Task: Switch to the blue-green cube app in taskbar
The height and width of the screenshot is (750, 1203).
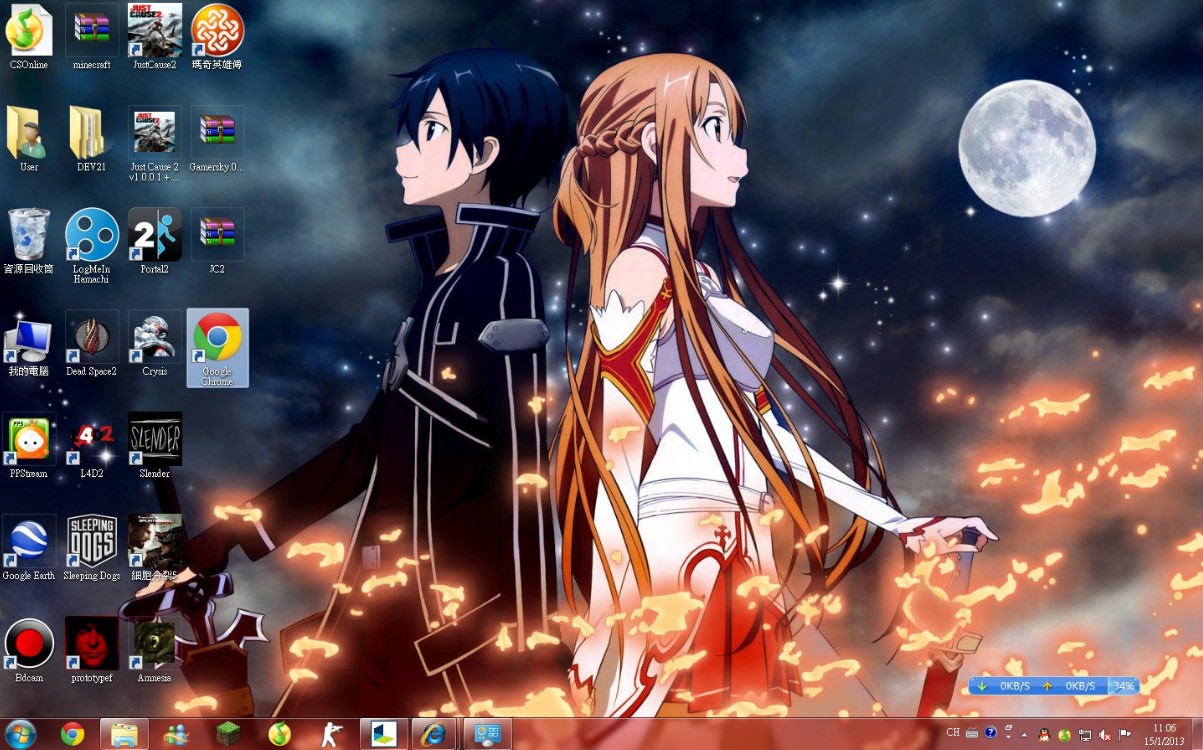Action: [x=384, y=734]
